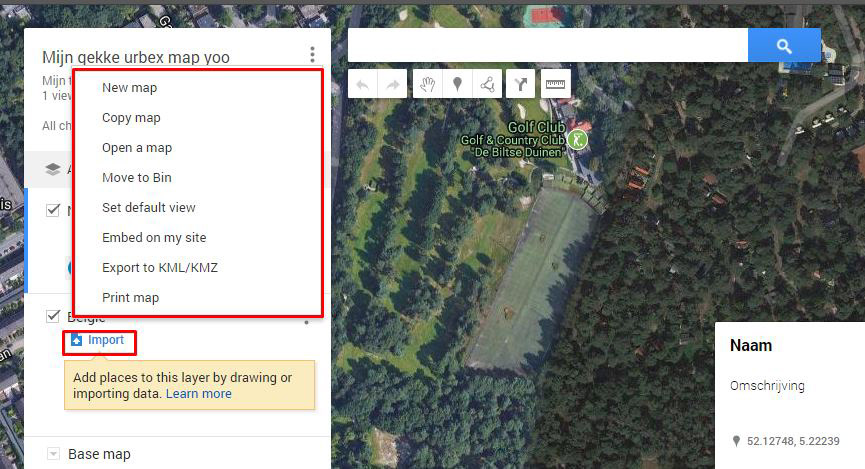Select the measure distances ruler tool
The image size is (865, 469).
pos(556,84)
